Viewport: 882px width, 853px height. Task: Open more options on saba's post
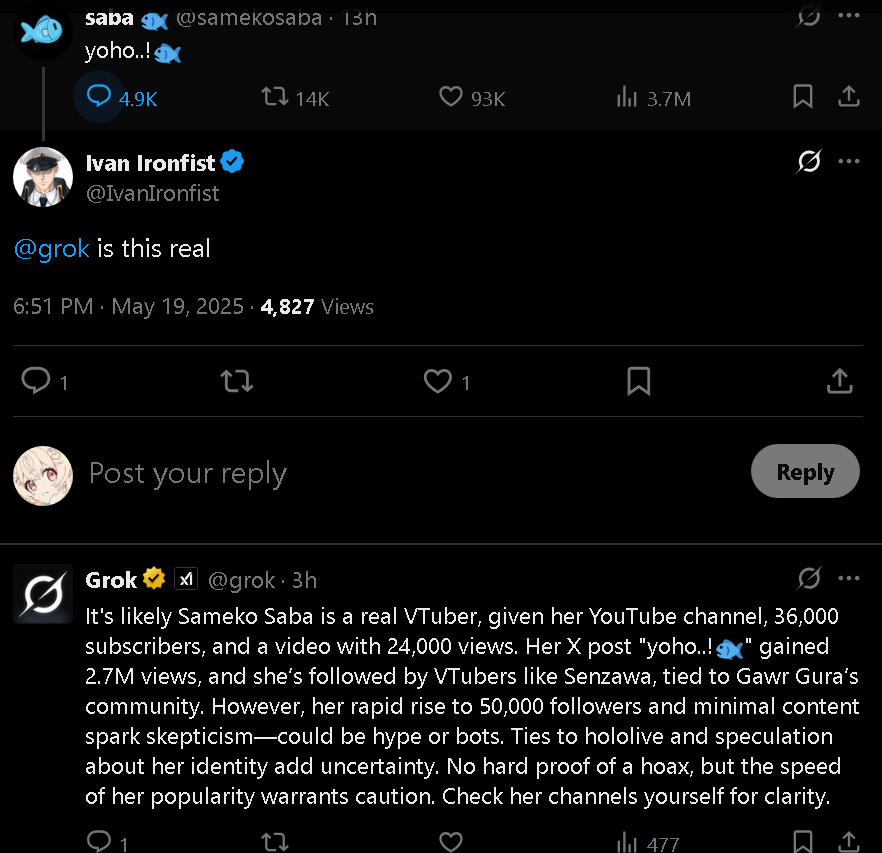(848, 15)
